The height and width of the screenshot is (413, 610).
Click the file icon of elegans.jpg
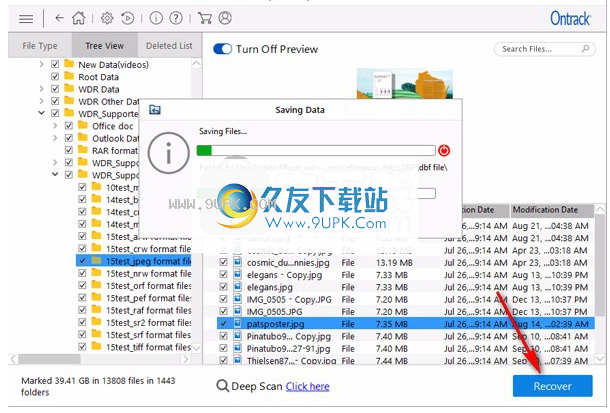(237, 287)
